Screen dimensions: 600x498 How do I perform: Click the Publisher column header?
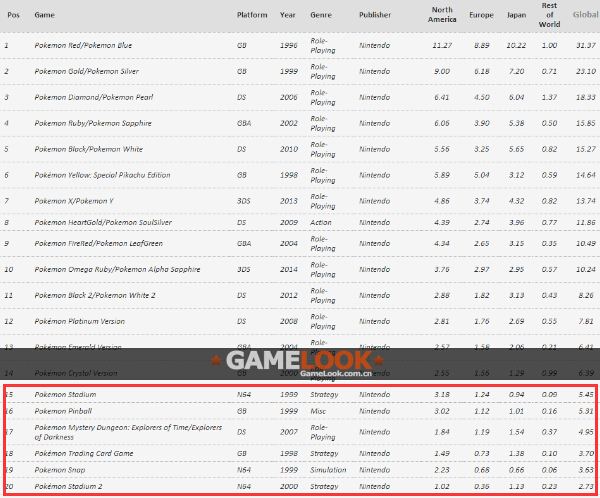click(375, 15)
